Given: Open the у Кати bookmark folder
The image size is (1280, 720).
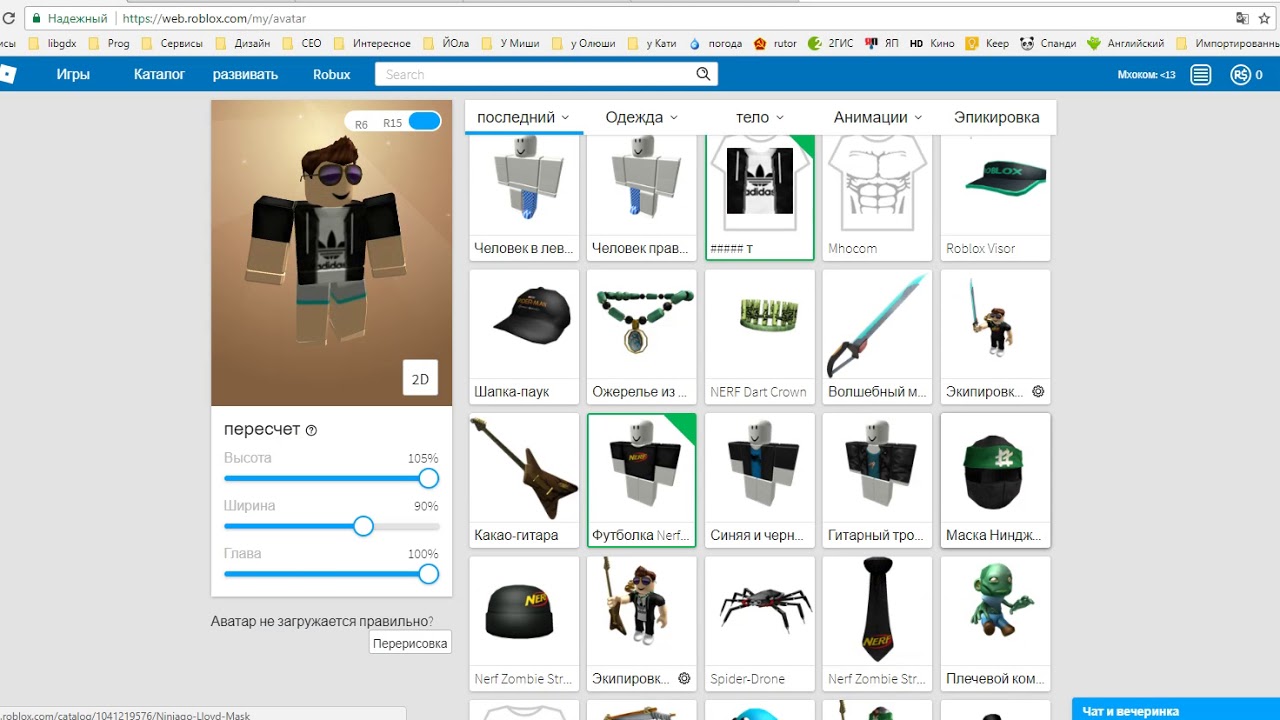Looking at the screenshot, I should (653, 43).
